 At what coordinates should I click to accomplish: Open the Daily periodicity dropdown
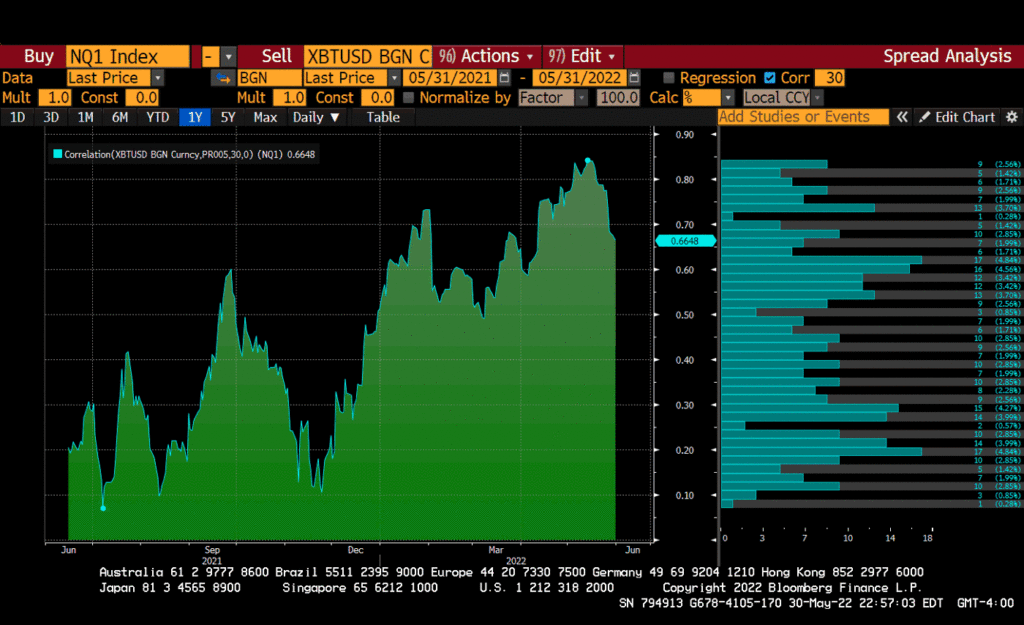(x=315, y=117)
